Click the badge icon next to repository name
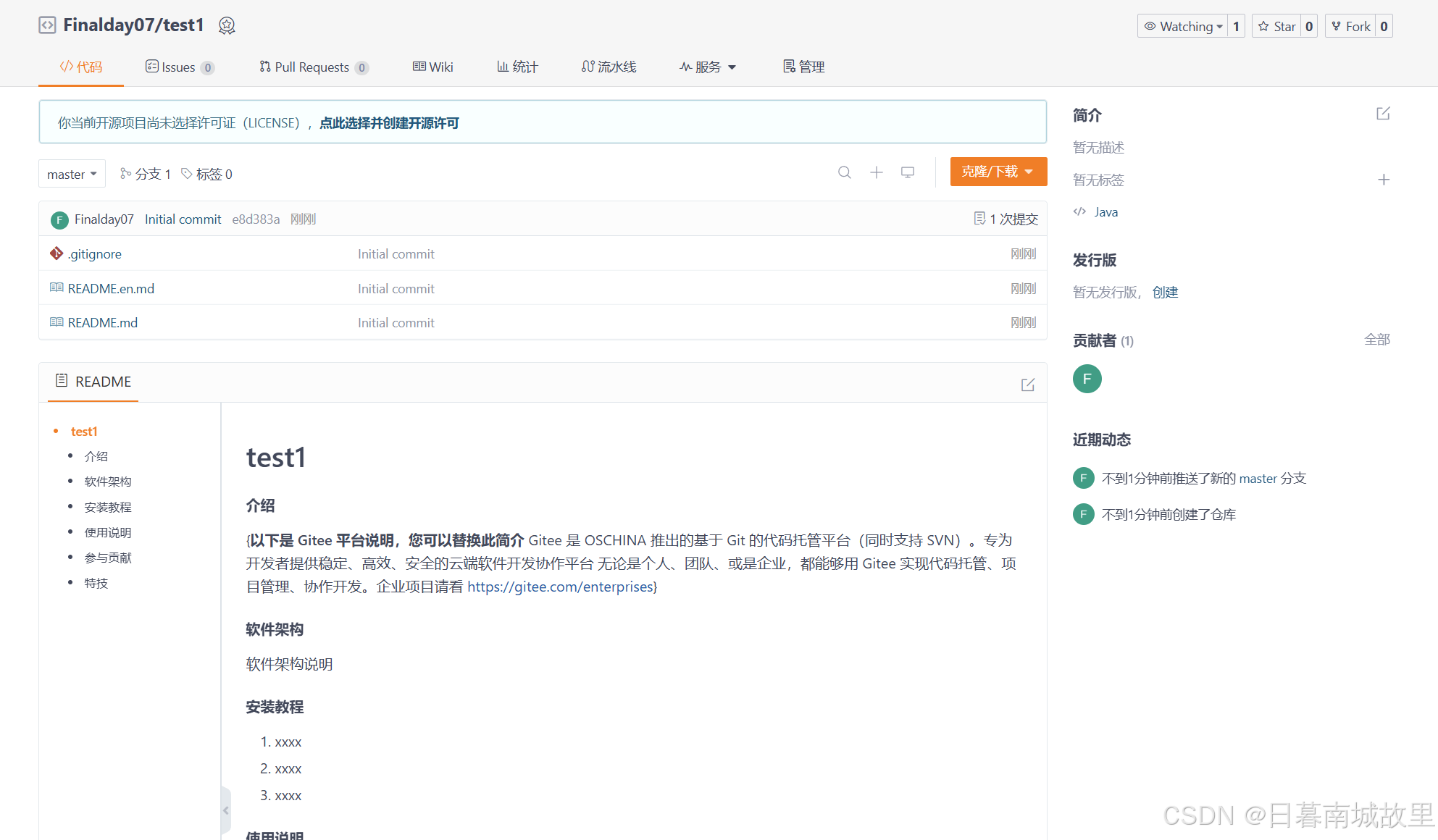The height and width of the screenshot is (840, 1438). [227, 26]
